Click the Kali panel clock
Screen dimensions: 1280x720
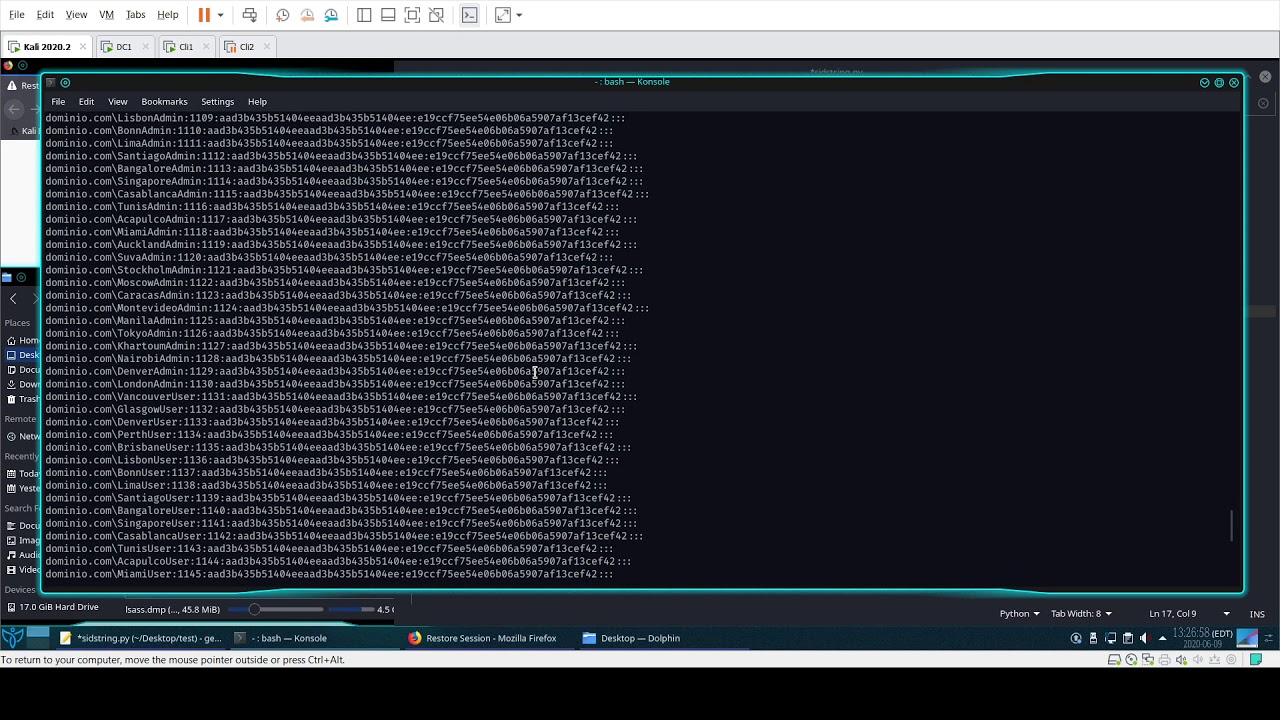[x=1203, y=638]
